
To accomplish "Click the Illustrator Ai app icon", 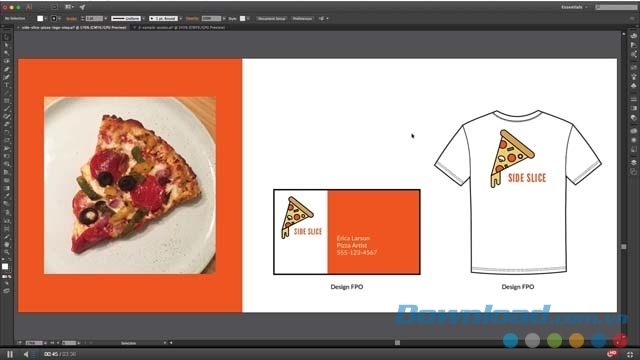I will (x=29, y=7).
